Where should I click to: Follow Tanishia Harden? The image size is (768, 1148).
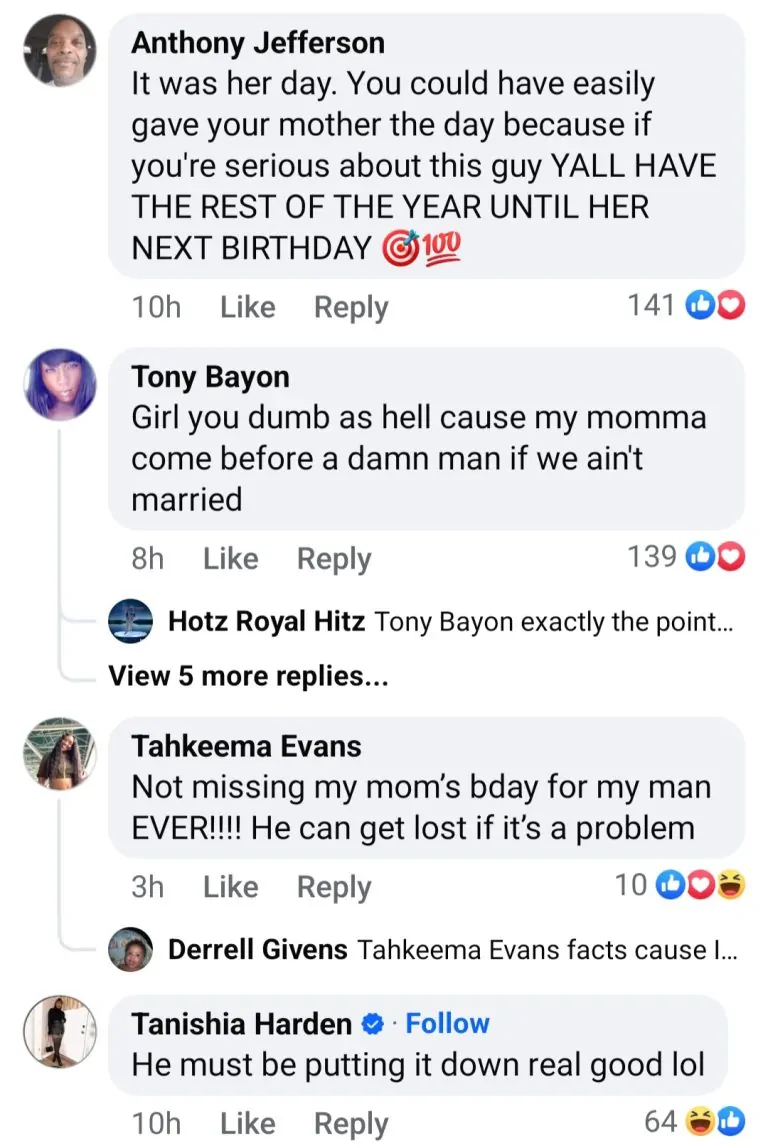(447, 1023)
